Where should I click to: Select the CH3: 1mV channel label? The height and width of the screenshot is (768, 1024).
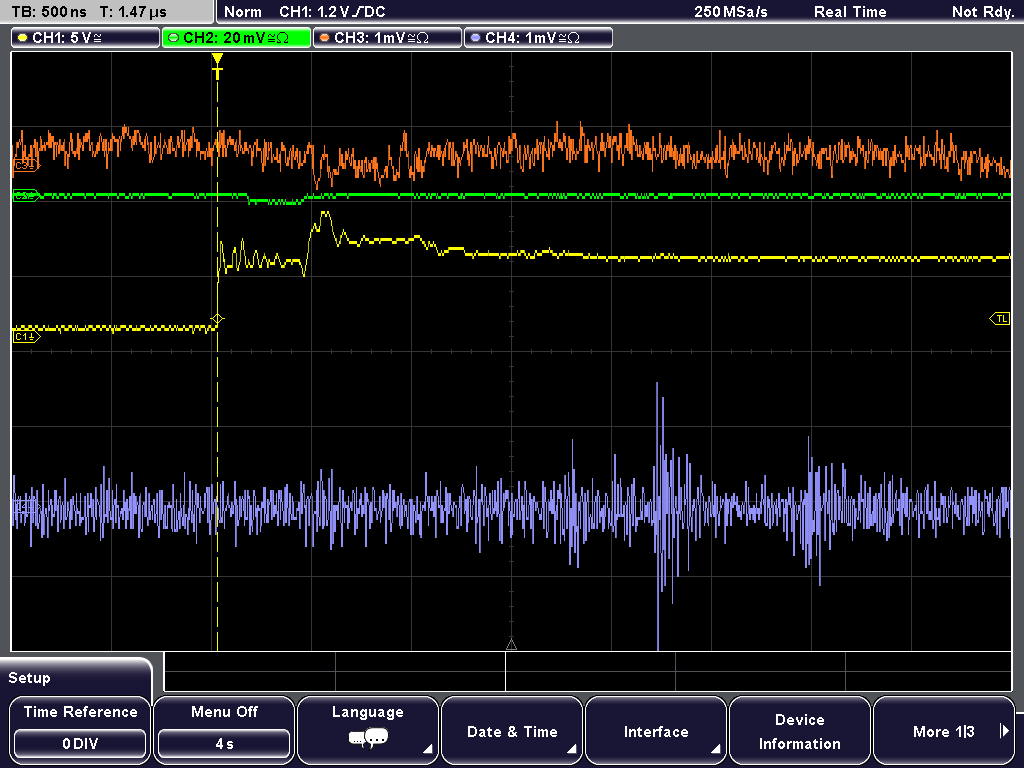pyautogui.click(x=387, y=38)
